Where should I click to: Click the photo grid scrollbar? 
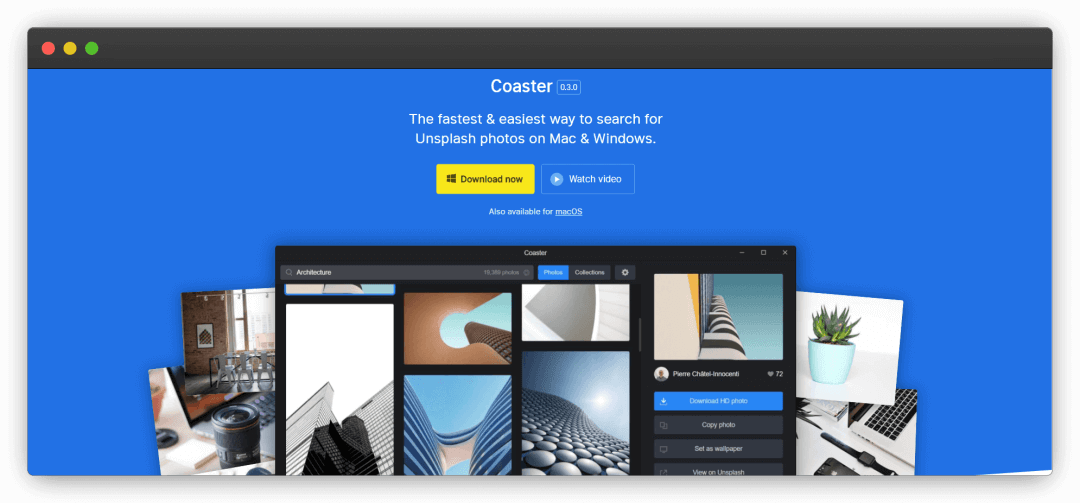click(x=640, y=334)
